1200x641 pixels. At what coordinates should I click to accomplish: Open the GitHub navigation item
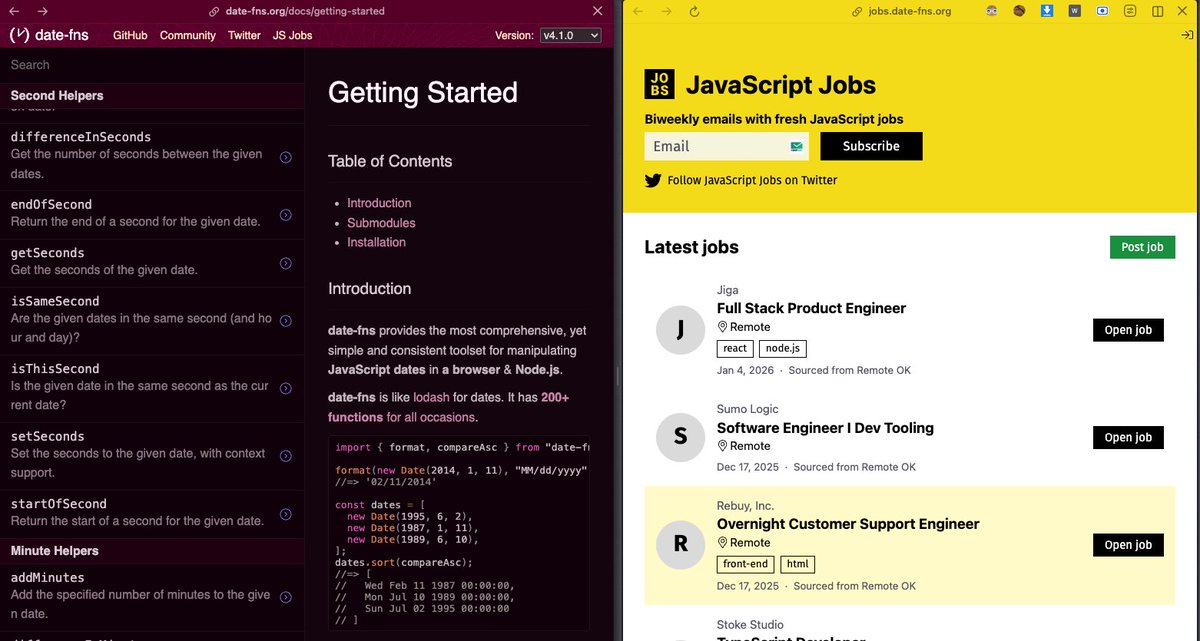coord(128,35)
